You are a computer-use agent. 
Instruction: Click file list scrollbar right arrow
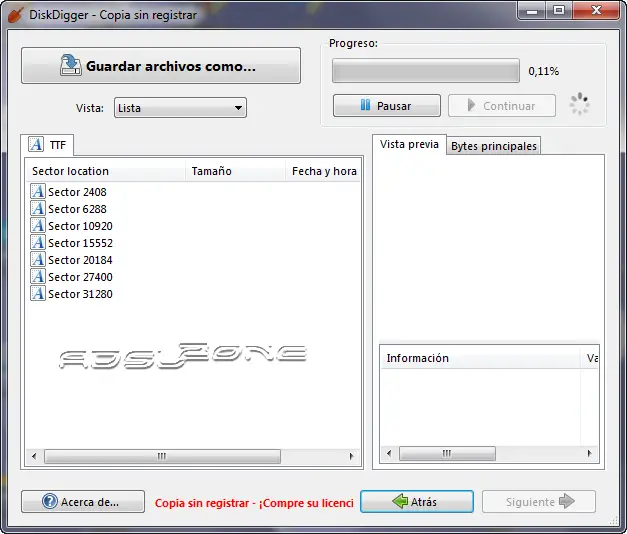[351, 456]
